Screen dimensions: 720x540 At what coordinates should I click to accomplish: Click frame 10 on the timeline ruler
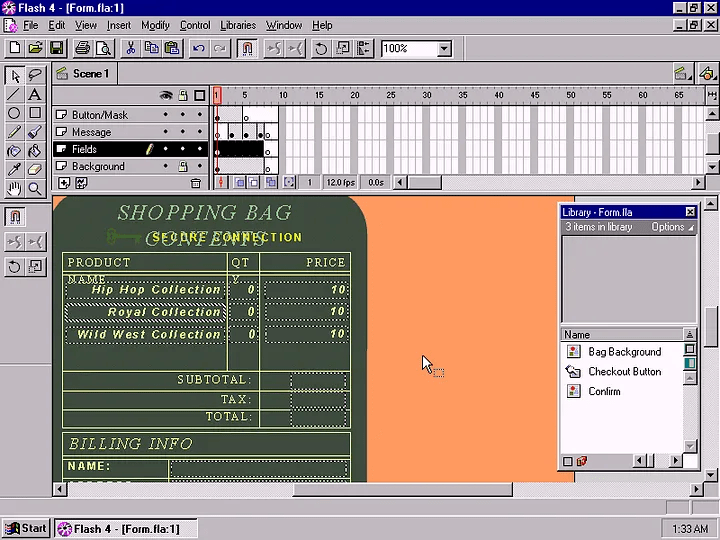click(283, 96)
